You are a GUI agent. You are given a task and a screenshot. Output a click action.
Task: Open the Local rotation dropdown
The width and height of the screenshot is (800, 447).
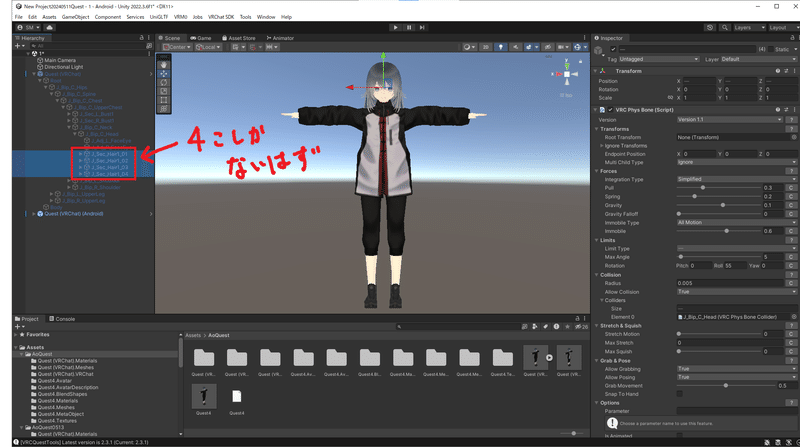208,47
